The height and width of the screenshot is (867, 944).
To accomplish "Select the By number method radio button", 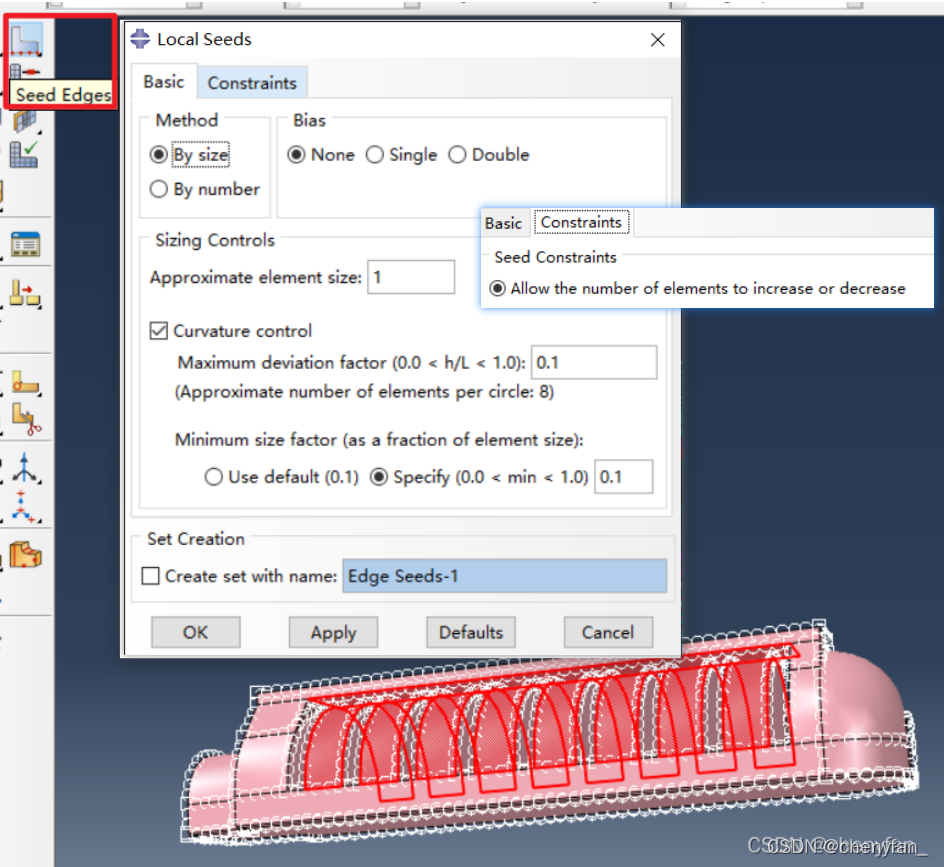I will 158,189.
